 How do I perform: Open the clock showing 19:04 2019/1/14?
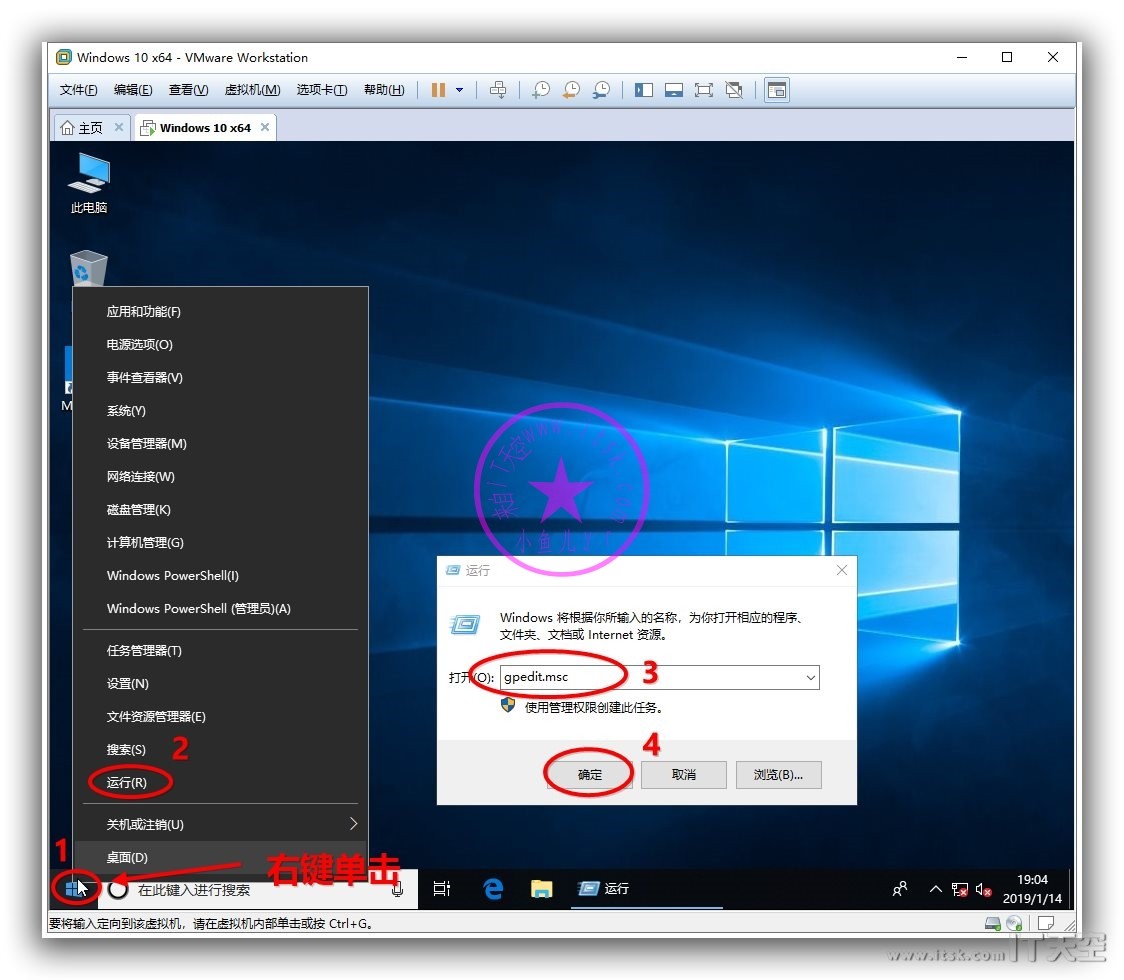click(x=1032, y=889)
